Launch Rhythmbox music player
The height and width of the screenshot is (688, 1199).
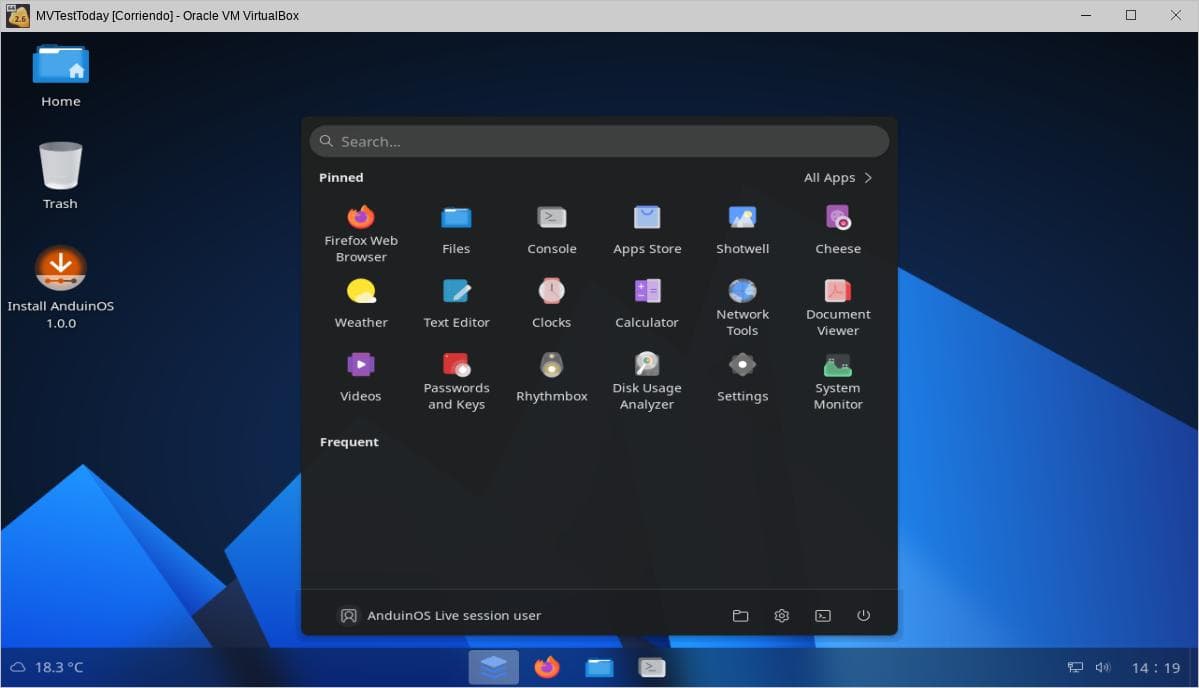tap(551, 377)
